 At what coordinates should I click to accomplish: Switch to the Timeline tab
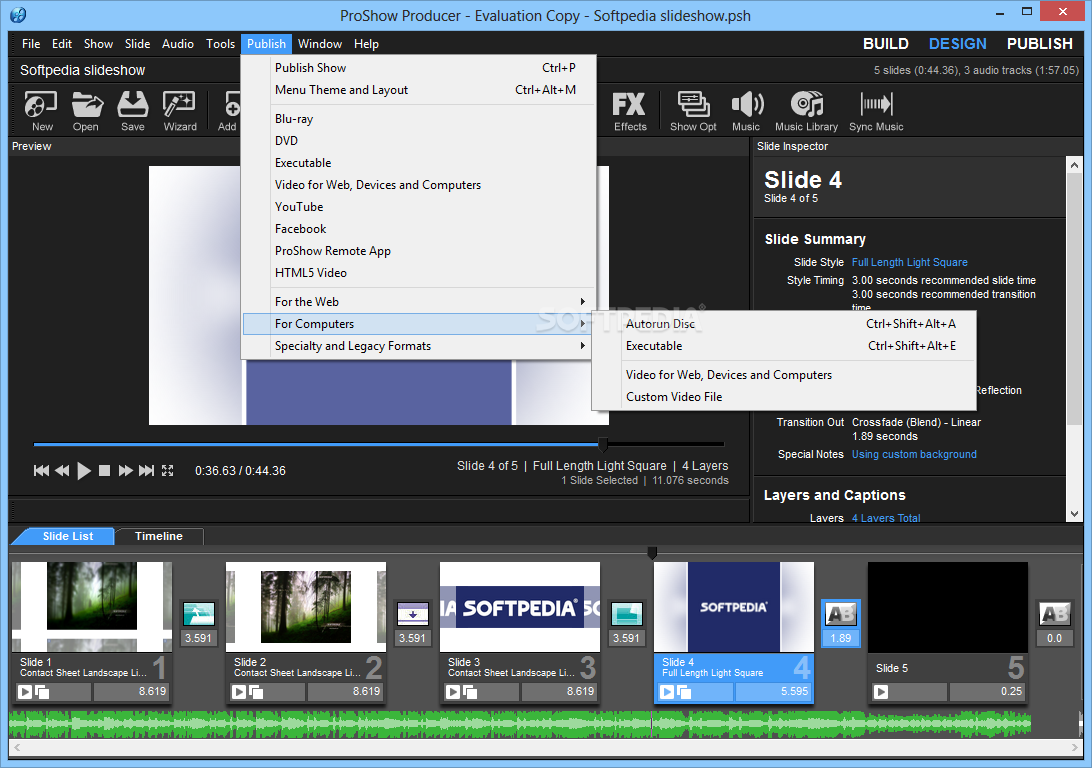[x=159, y=536]
